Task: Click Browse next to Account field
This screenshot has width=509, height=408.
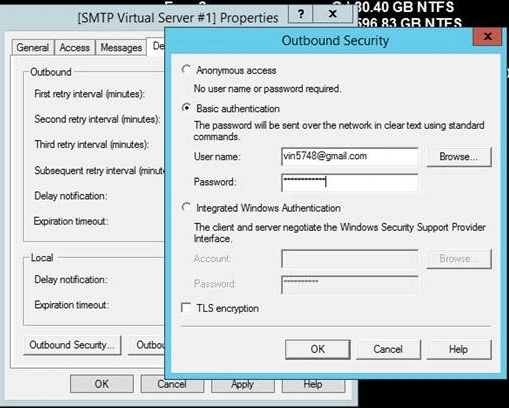Action: (x=459, y=259)
